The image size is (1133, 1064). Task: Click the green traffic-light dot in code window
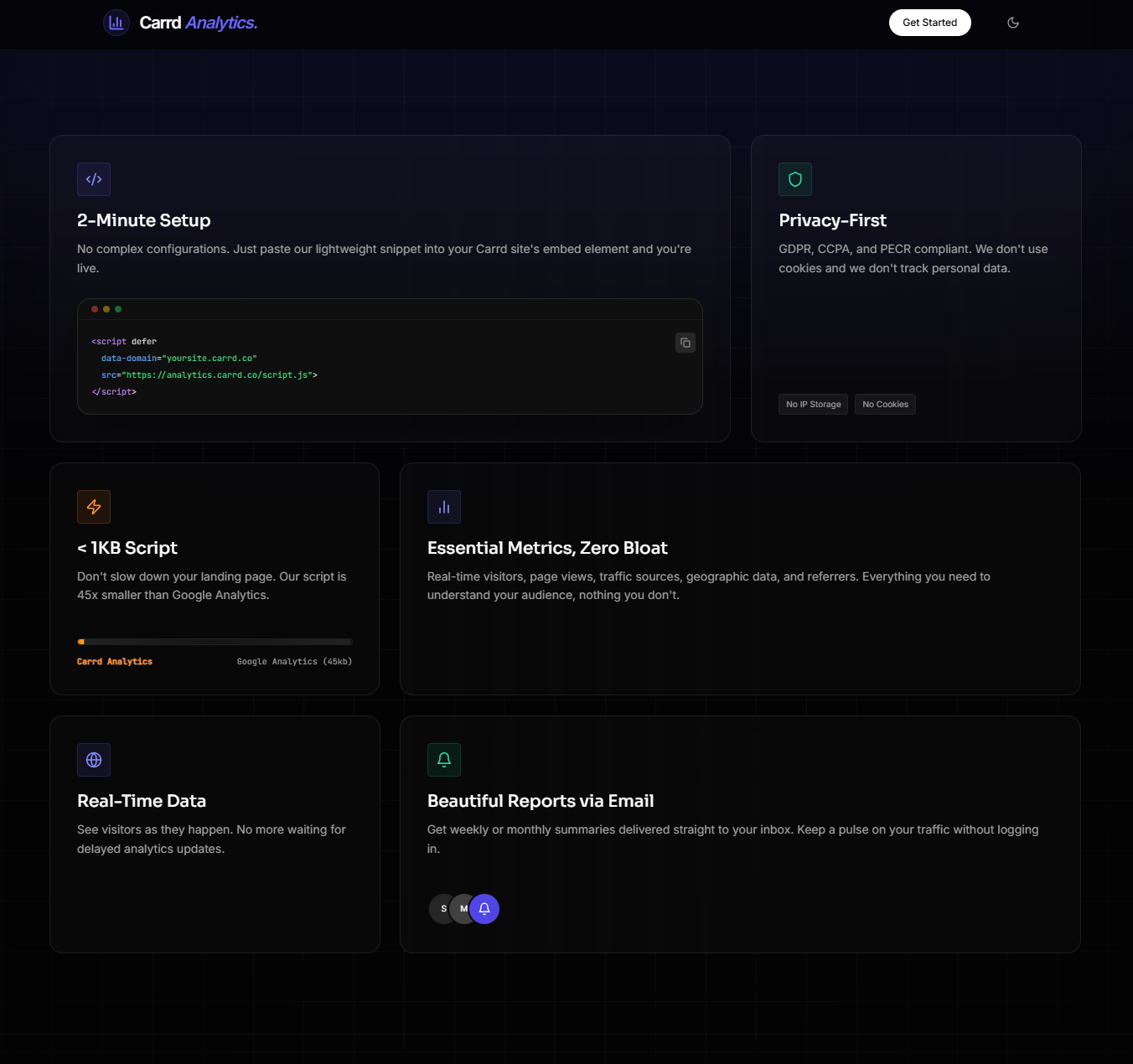[x=118, y=308]
